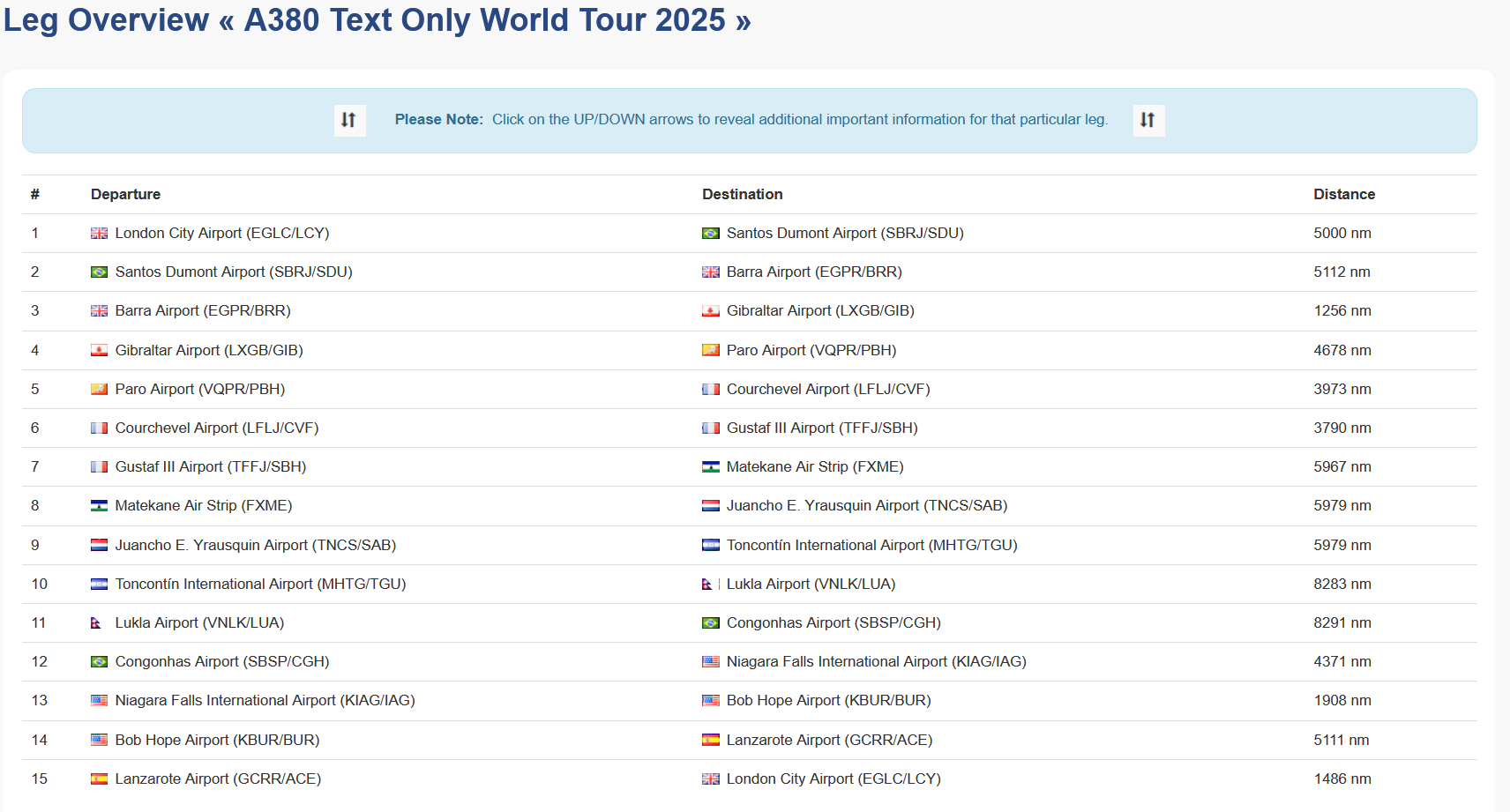This screenshot has width=1510, height=812.
Task: Click flag beside Gustaf III Airport destination in leg 6
Action: coord(711,428)
